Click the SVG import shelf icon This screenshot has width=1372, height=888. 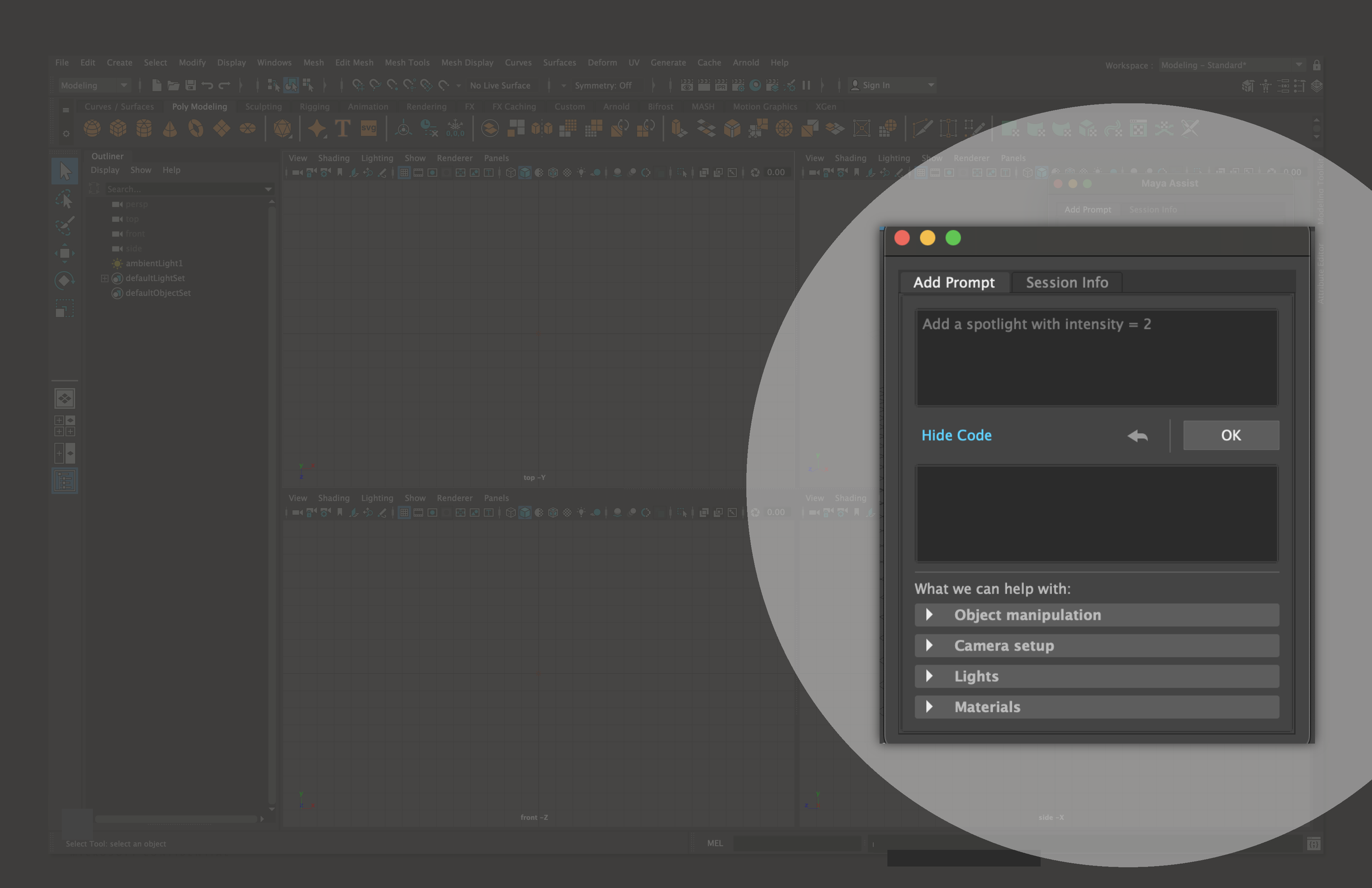(368, 128)
